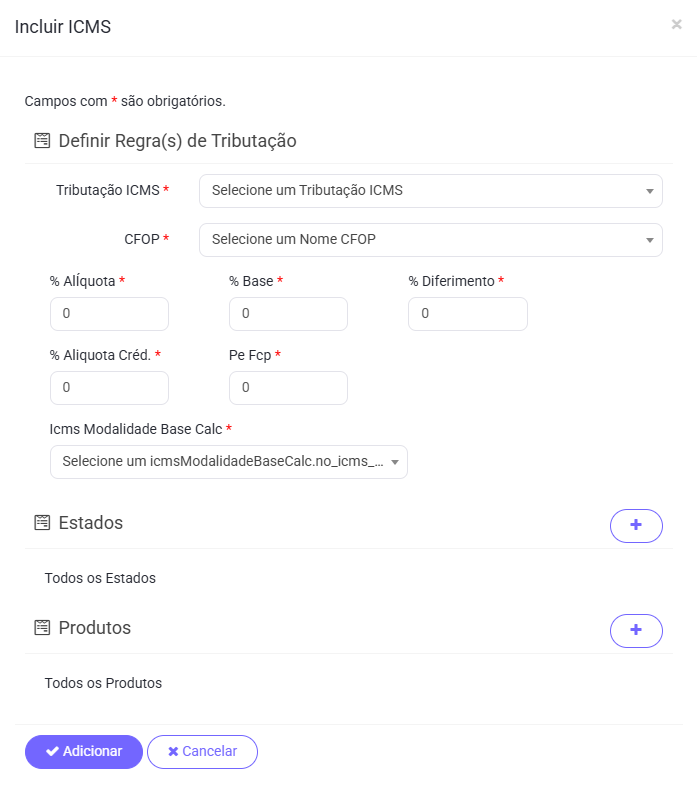Click the Produtos section heading

click(x=95, y=628)
